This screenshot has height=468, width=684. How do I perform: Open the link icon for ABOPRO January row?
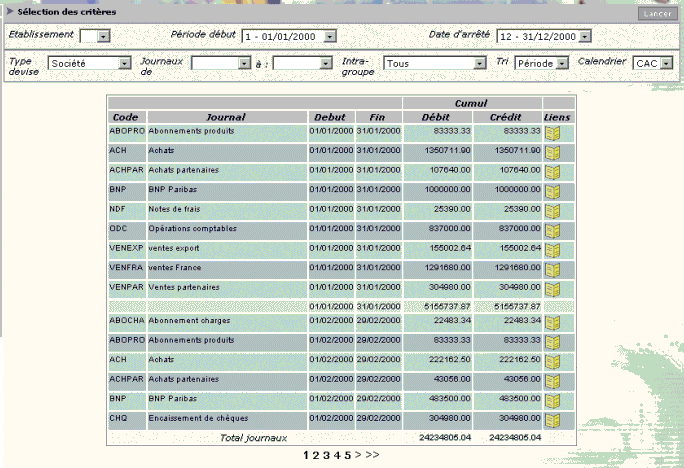tap(552, 133)
